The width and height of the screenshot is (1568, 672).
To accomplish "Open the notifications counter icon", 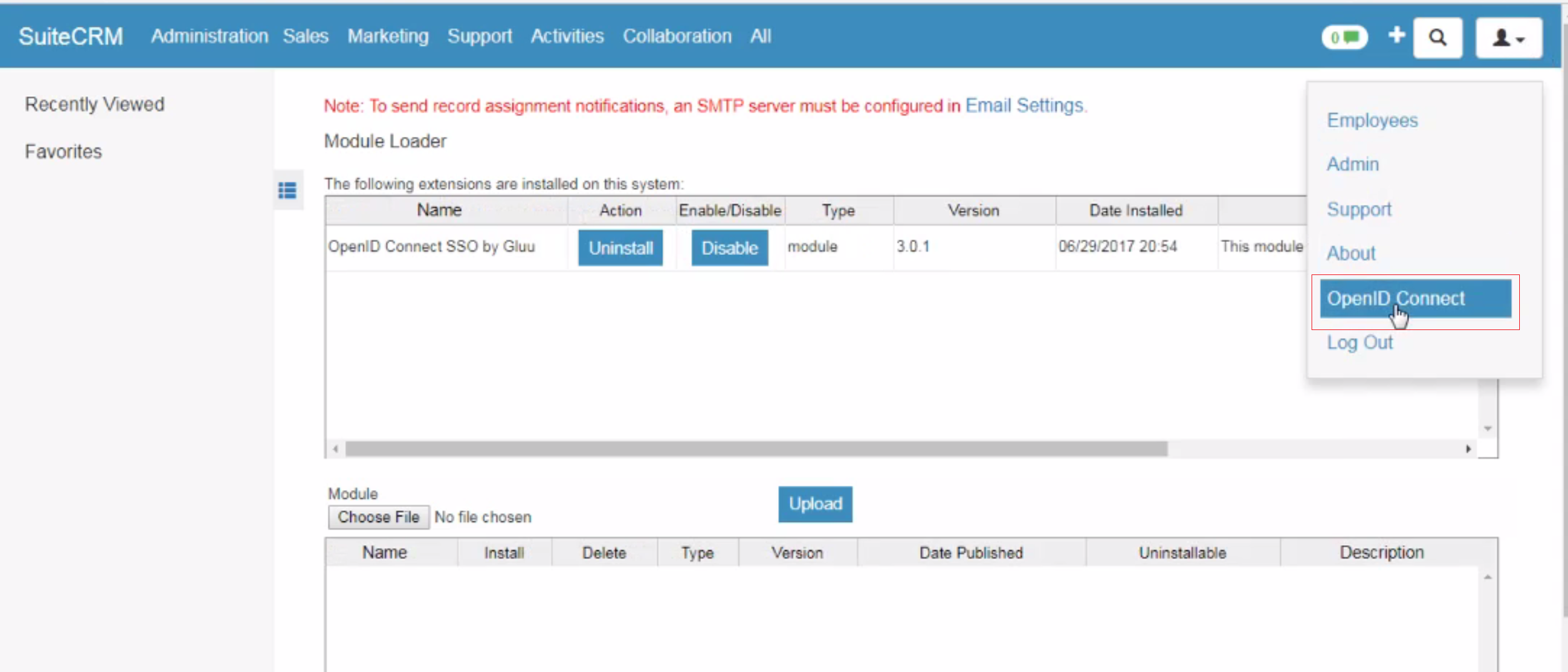I will pos(1344,38).
